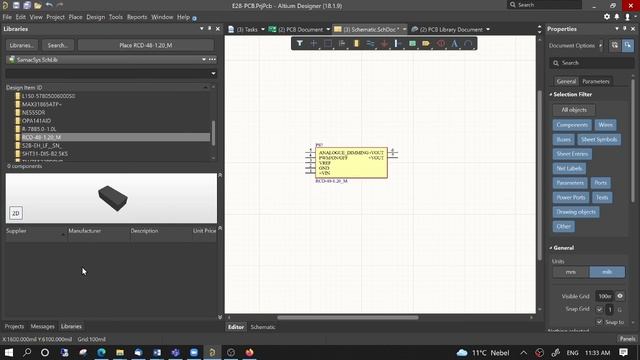This screenshot has height=360, width=640.
Task: Uncheck the Snap to checkbox
Action: click(599, 322)
